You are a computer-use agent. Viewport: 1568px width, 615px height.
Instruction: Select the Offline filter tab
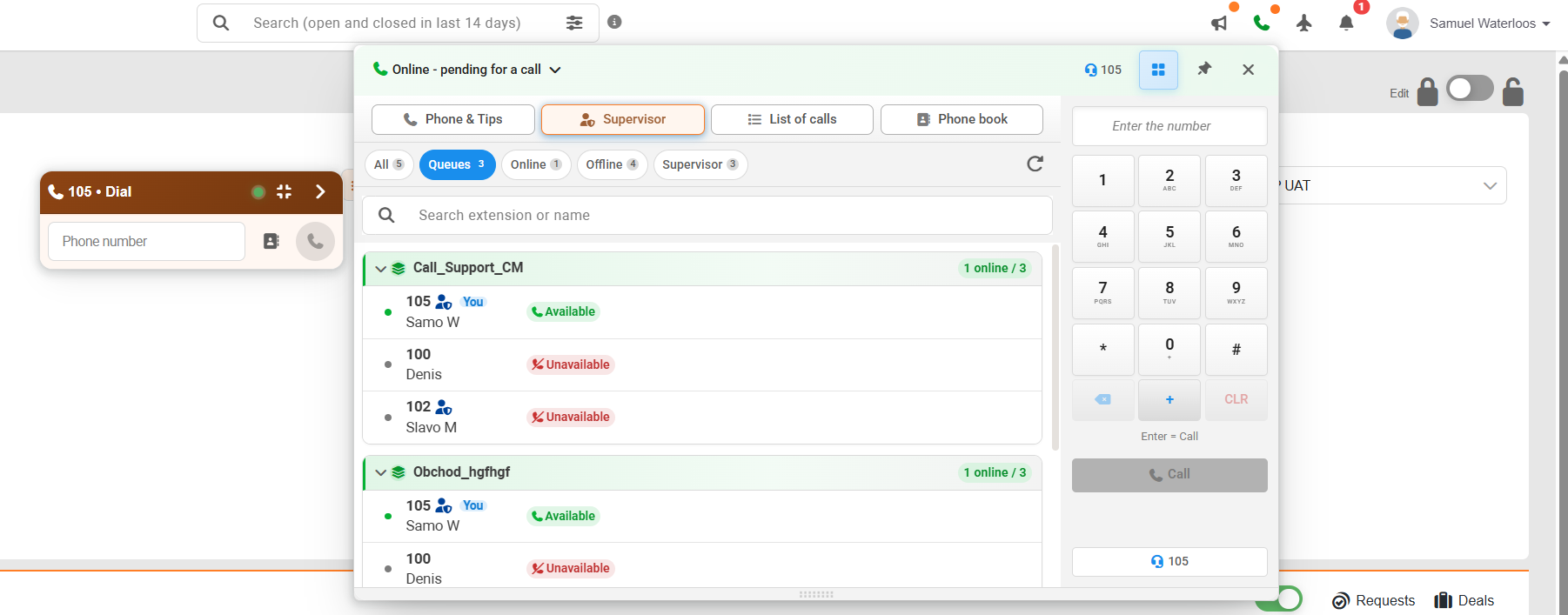pos(612,164)
